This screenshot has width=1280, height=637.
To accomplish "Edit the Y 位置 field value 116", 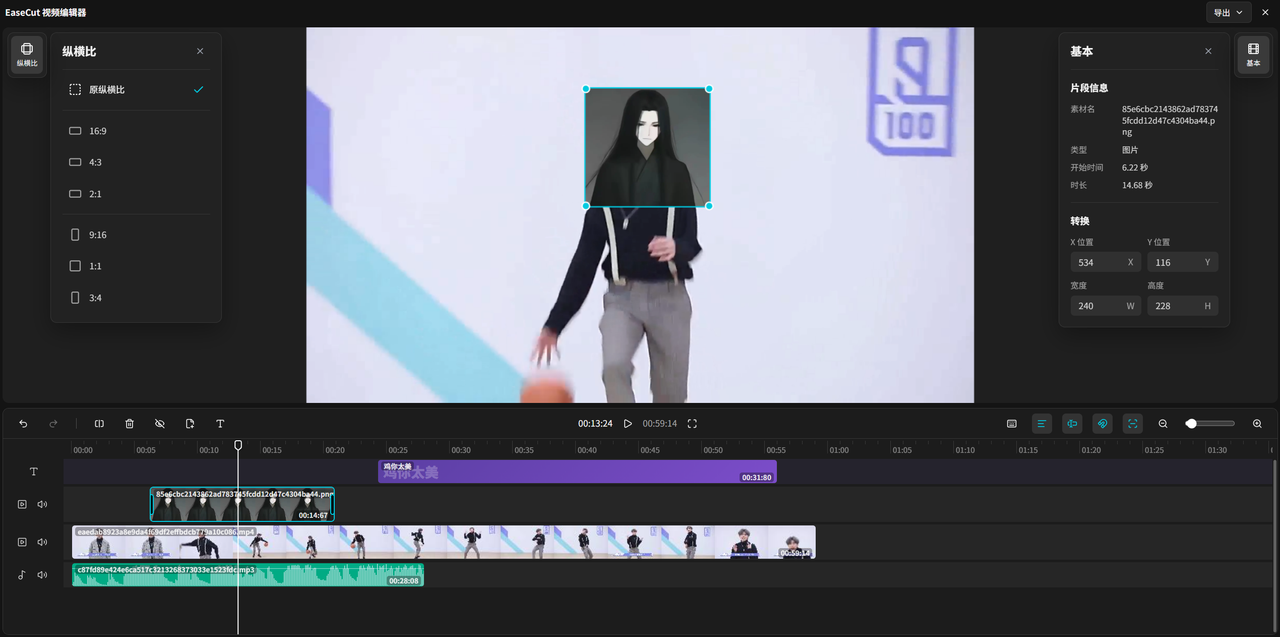I will pyautogui.click(x=1182, y=263).
